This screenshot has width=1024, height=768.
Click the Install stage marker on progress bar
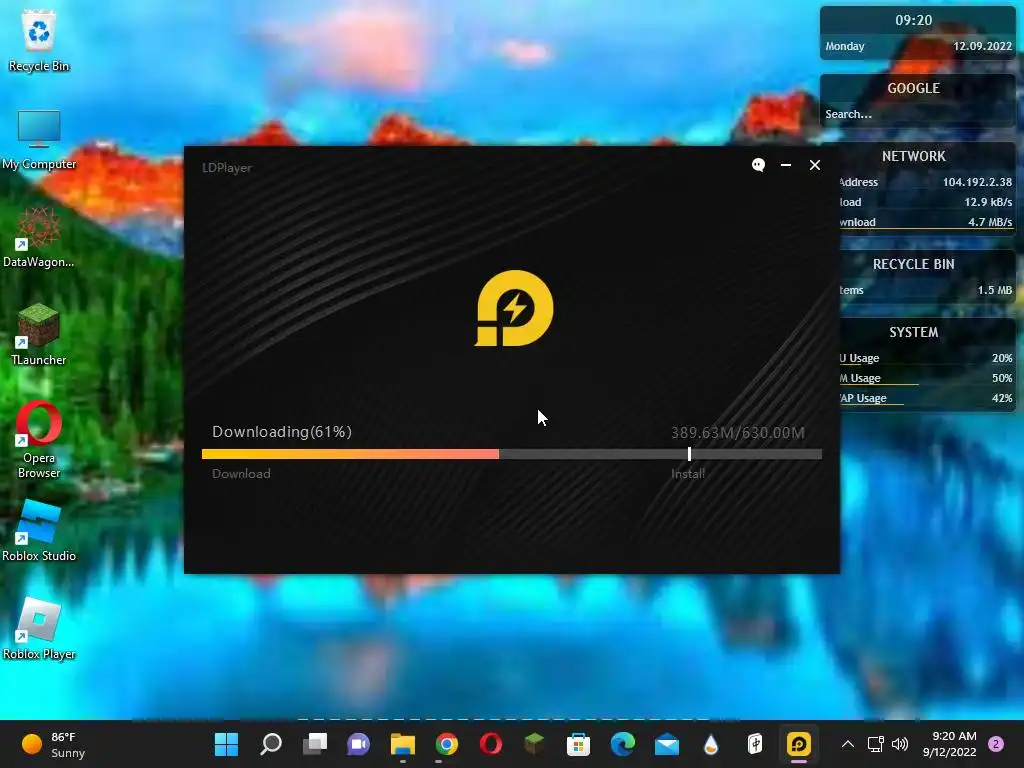point(690,454)
